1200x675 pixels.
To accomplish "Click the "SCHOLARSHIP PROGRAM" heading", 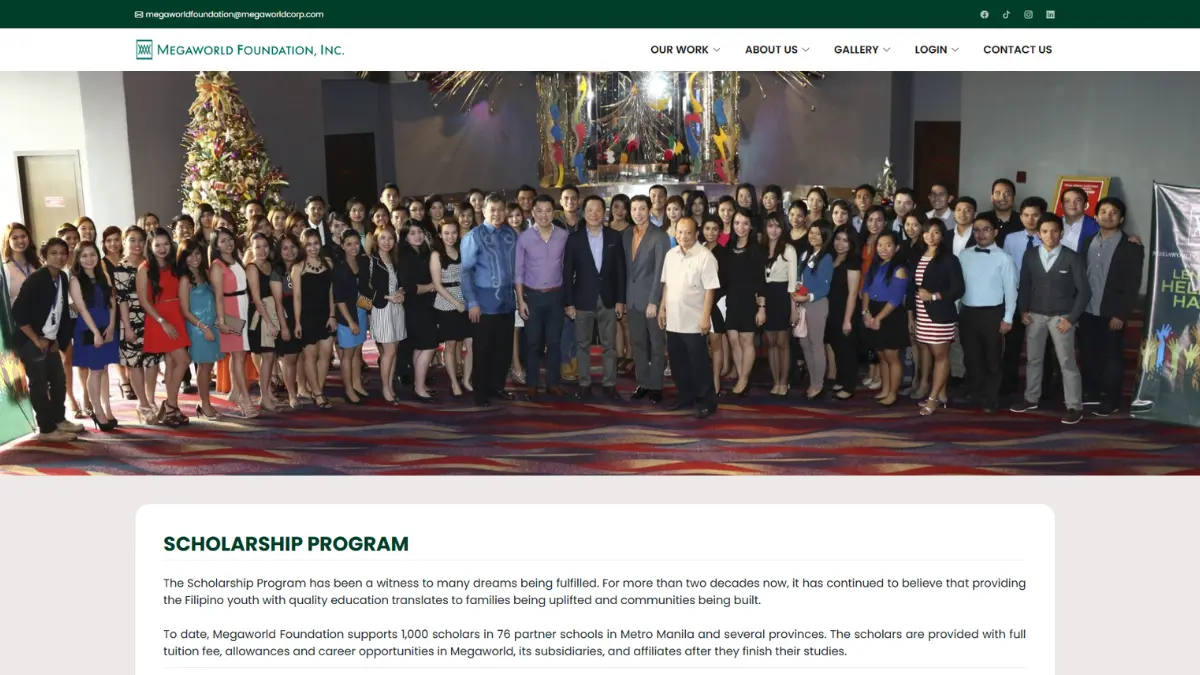I will 286,544.
